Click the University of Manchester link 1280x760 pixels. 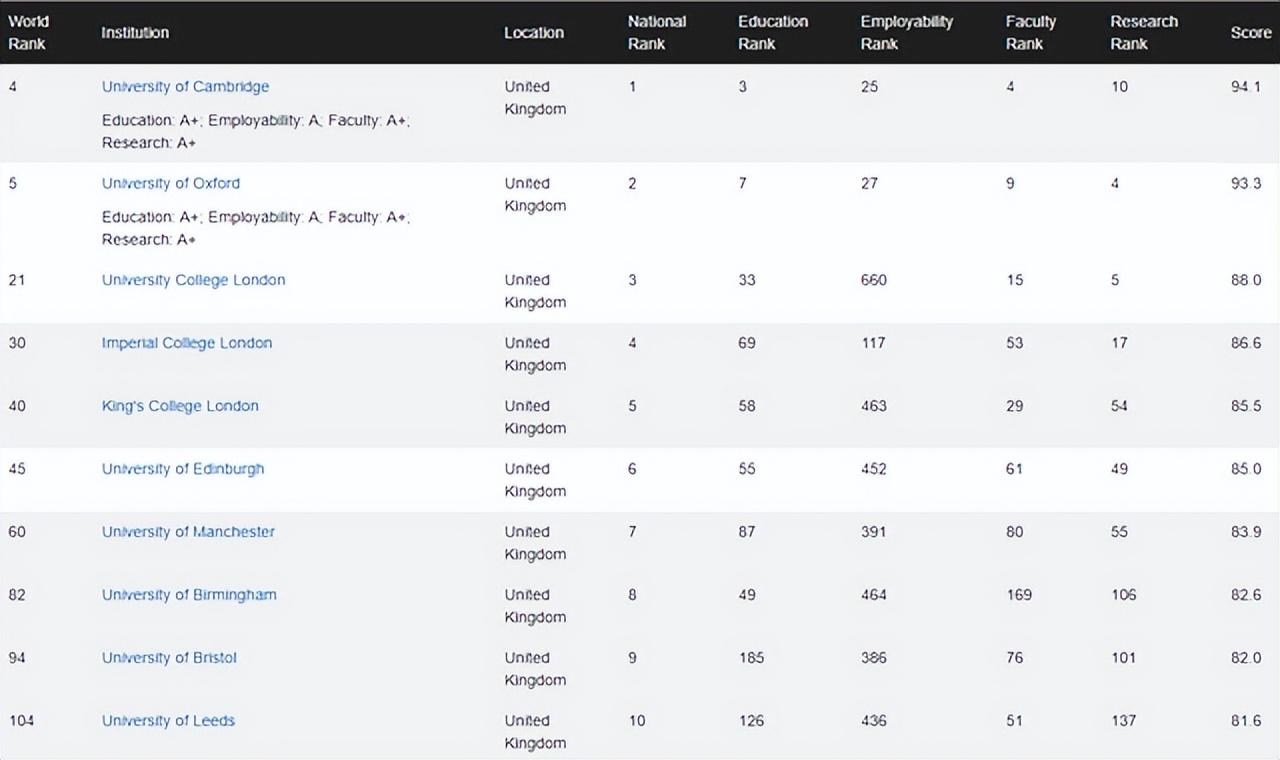pyautogui.click(x=188, y=532)
